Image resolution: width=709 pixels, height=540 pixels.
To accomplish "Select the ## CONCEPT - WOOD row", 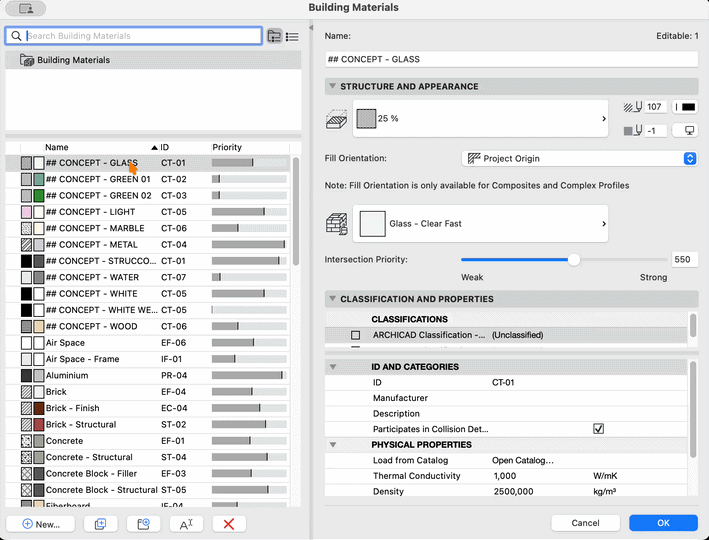I will pyautogui.click(x=147, y=327).
